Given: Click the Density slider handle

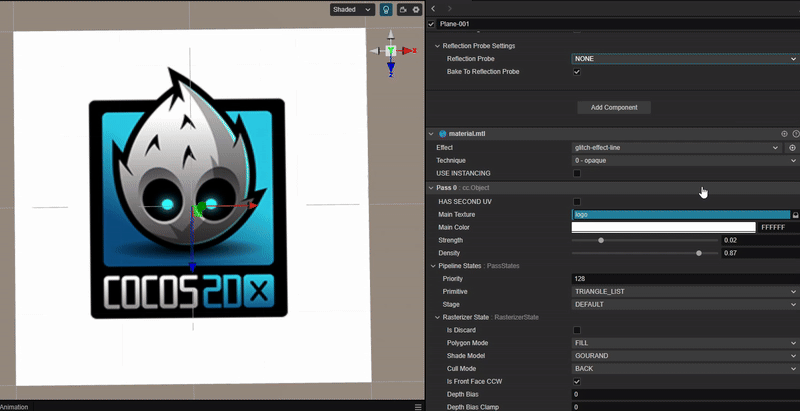Looking at the screenshot, I should 699,253.
